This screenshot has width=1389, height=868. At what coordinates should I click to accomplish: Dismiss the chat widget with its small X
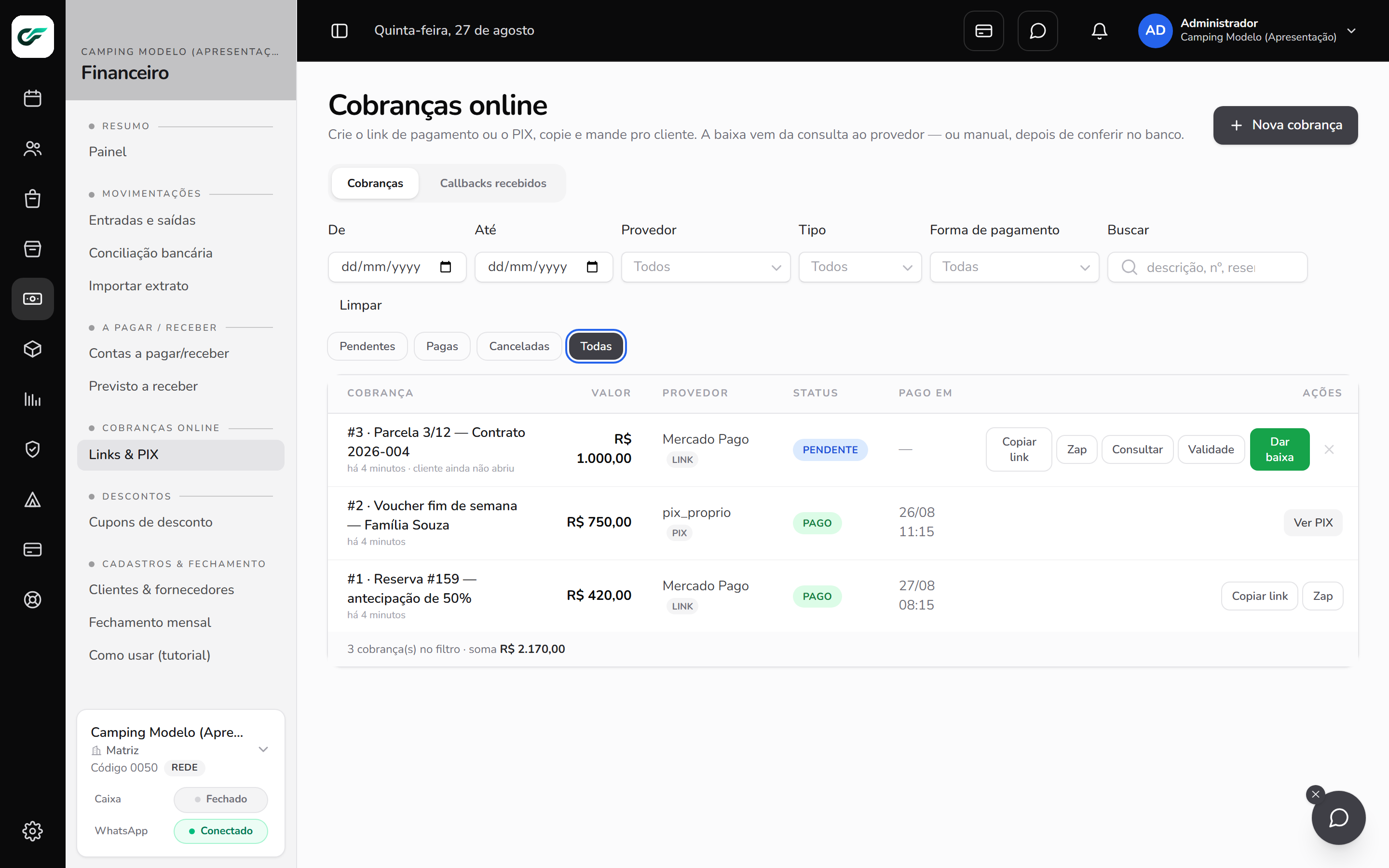point(1316,794)
